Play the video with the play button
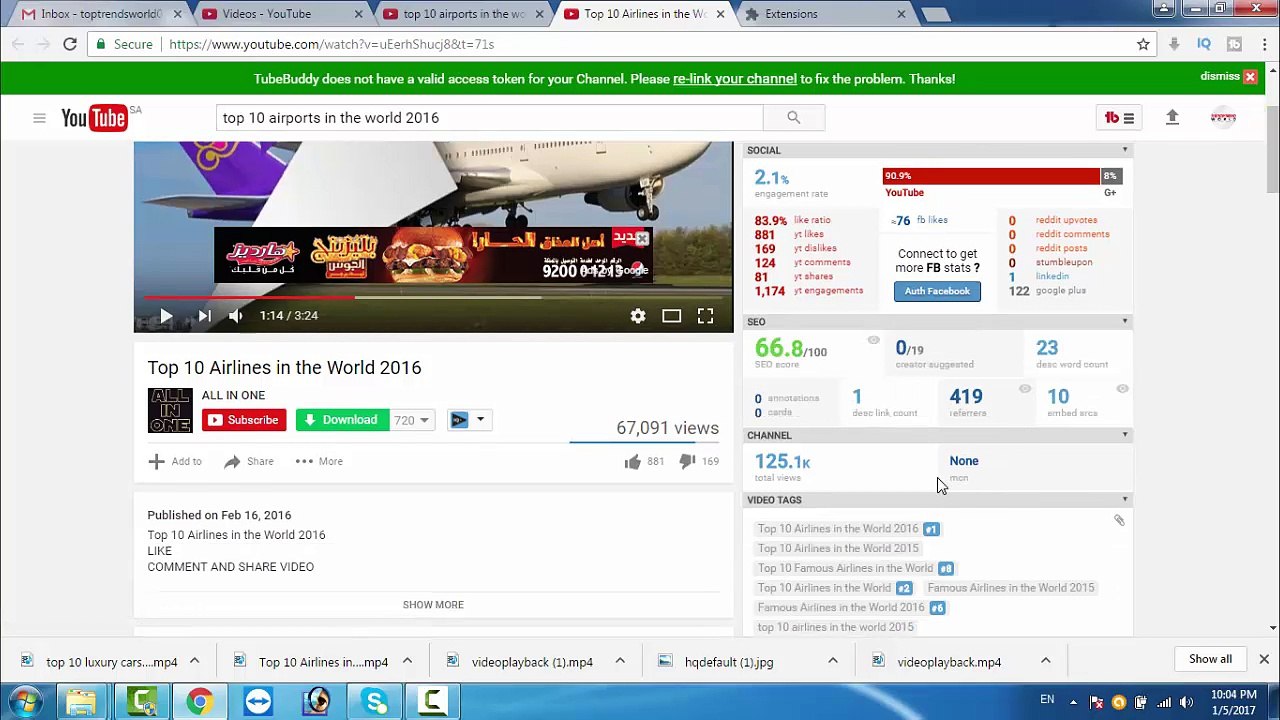 click(x=166, y=316)
